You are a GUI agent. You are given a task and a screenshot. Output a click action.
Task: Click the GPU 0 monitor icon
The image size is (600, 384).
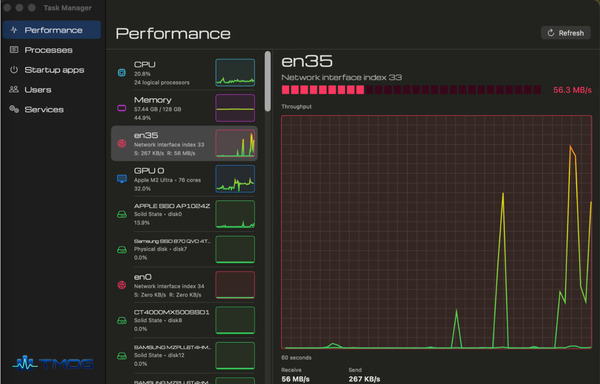[x=122, y=179]
